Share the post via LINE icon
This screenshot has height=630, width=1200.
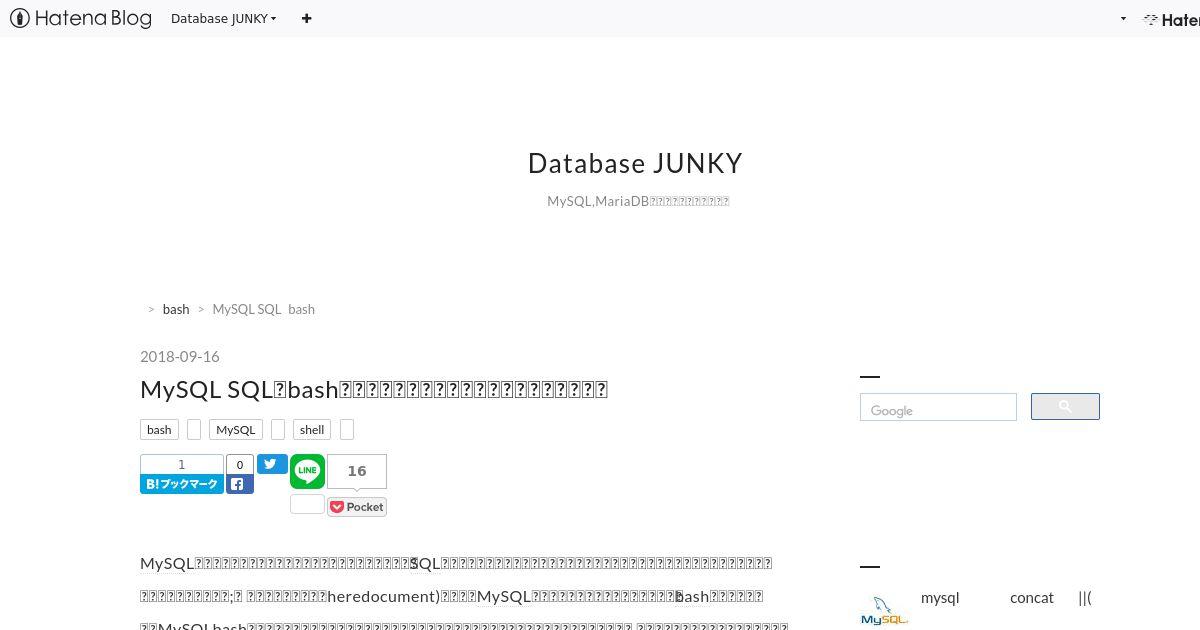(x=308, y=471)
